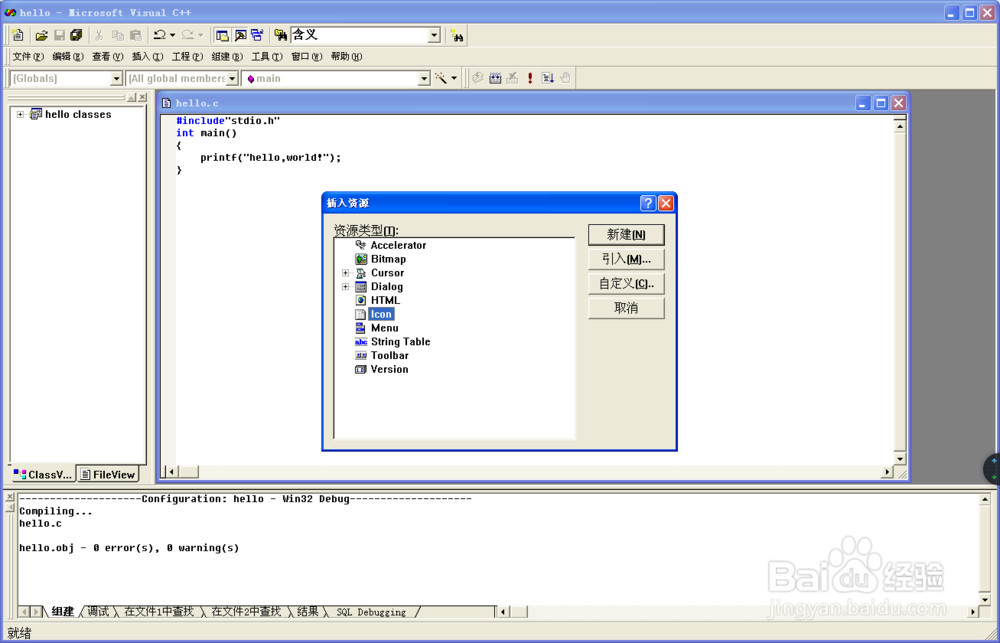Click the question mark help icon in 插入资源 dialog
The height and width of the screenshot is (643, 1000).
648,203
